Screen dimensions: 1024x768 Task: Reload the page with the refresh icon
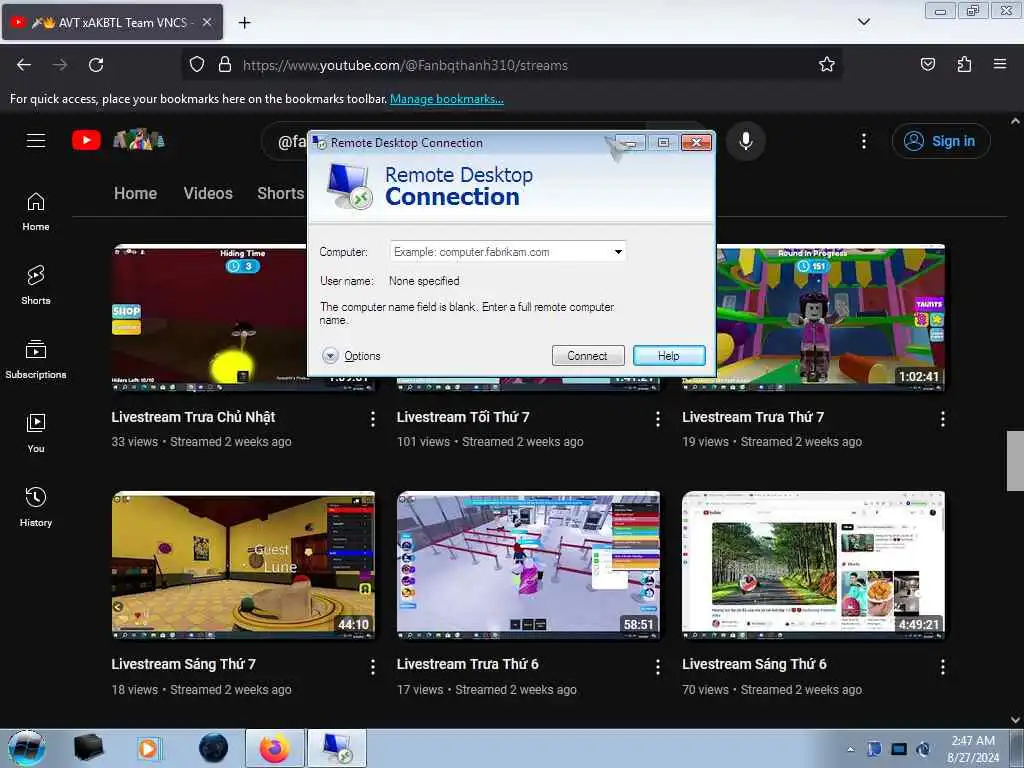click(96, 65)
